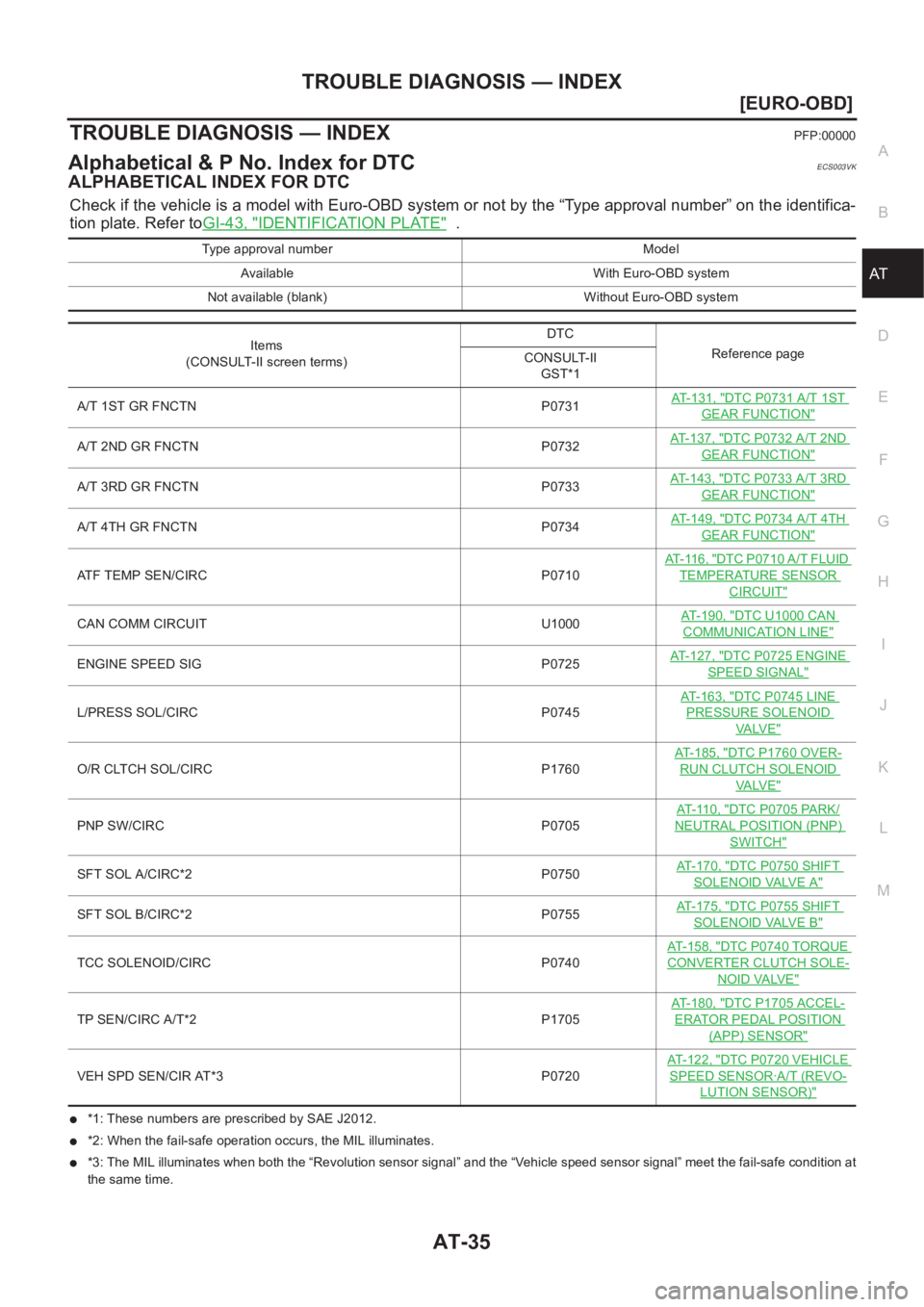The height and width of the screenshot is (1307, 924).
Task: Open AT-190 DTC U1000 CAN communication line link
Action: 758,624
